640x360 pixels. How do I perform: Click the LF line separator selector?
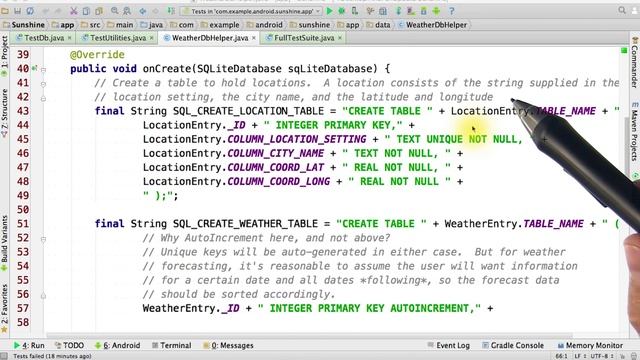coord(580,356)
